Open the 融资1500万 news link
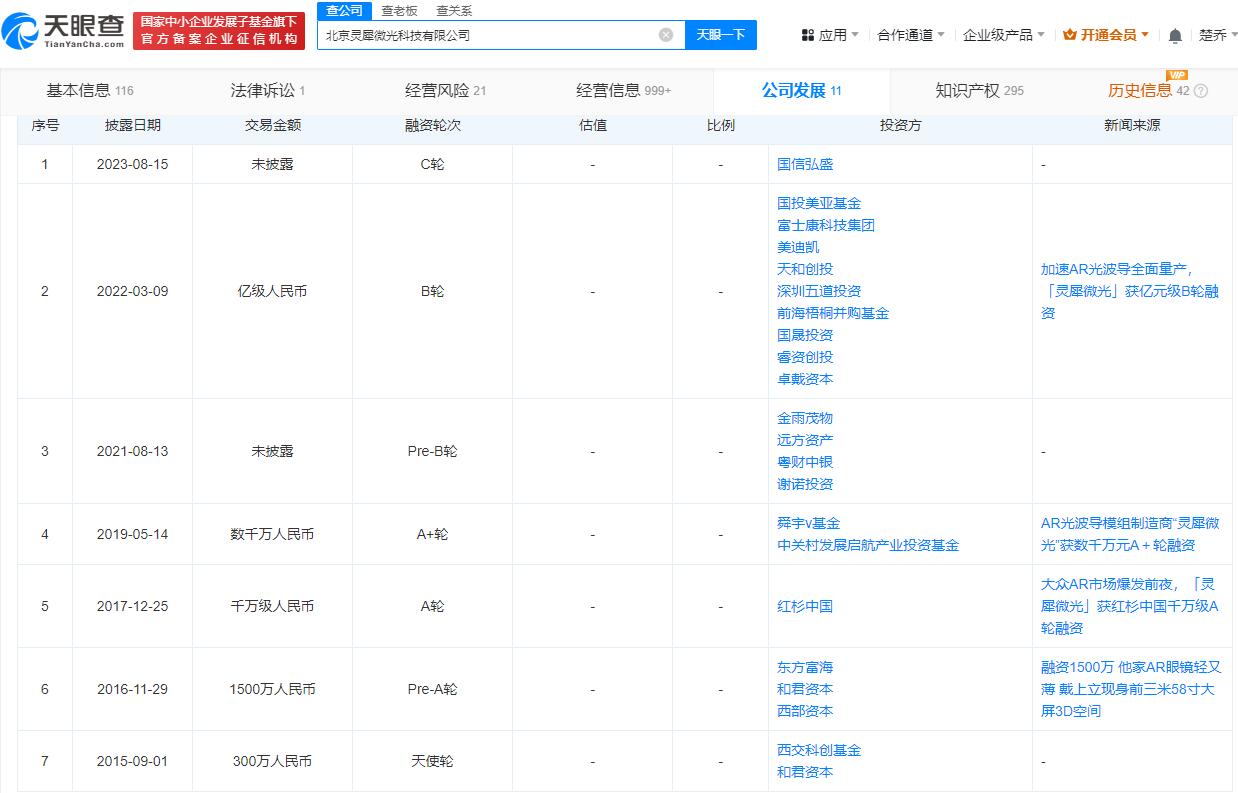Image resolution: width=1238 pixels, height=793 pixels. (x=1130, y=689)
